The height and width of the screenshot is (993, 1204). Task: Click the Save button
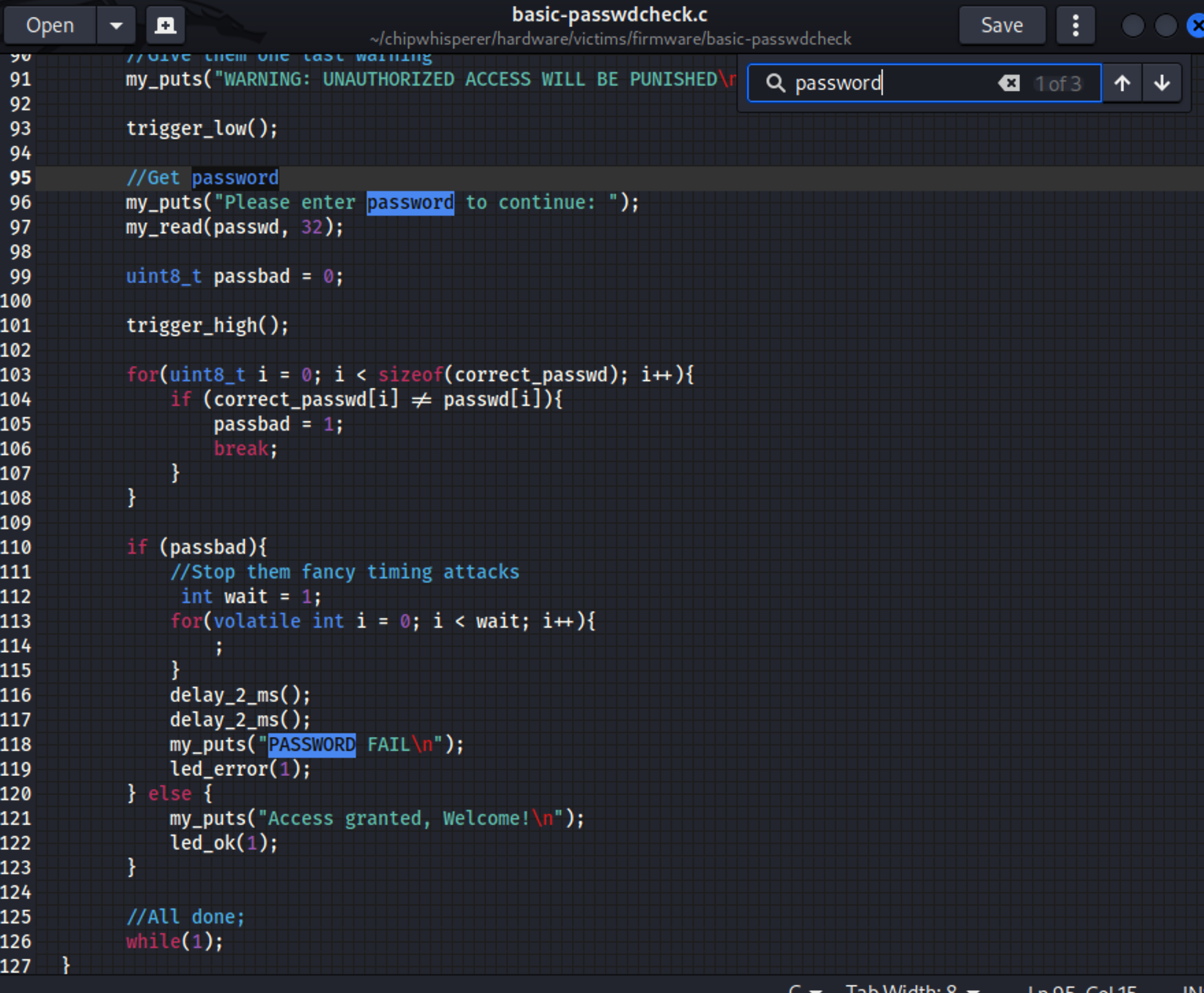click(x=1002, y=26)
